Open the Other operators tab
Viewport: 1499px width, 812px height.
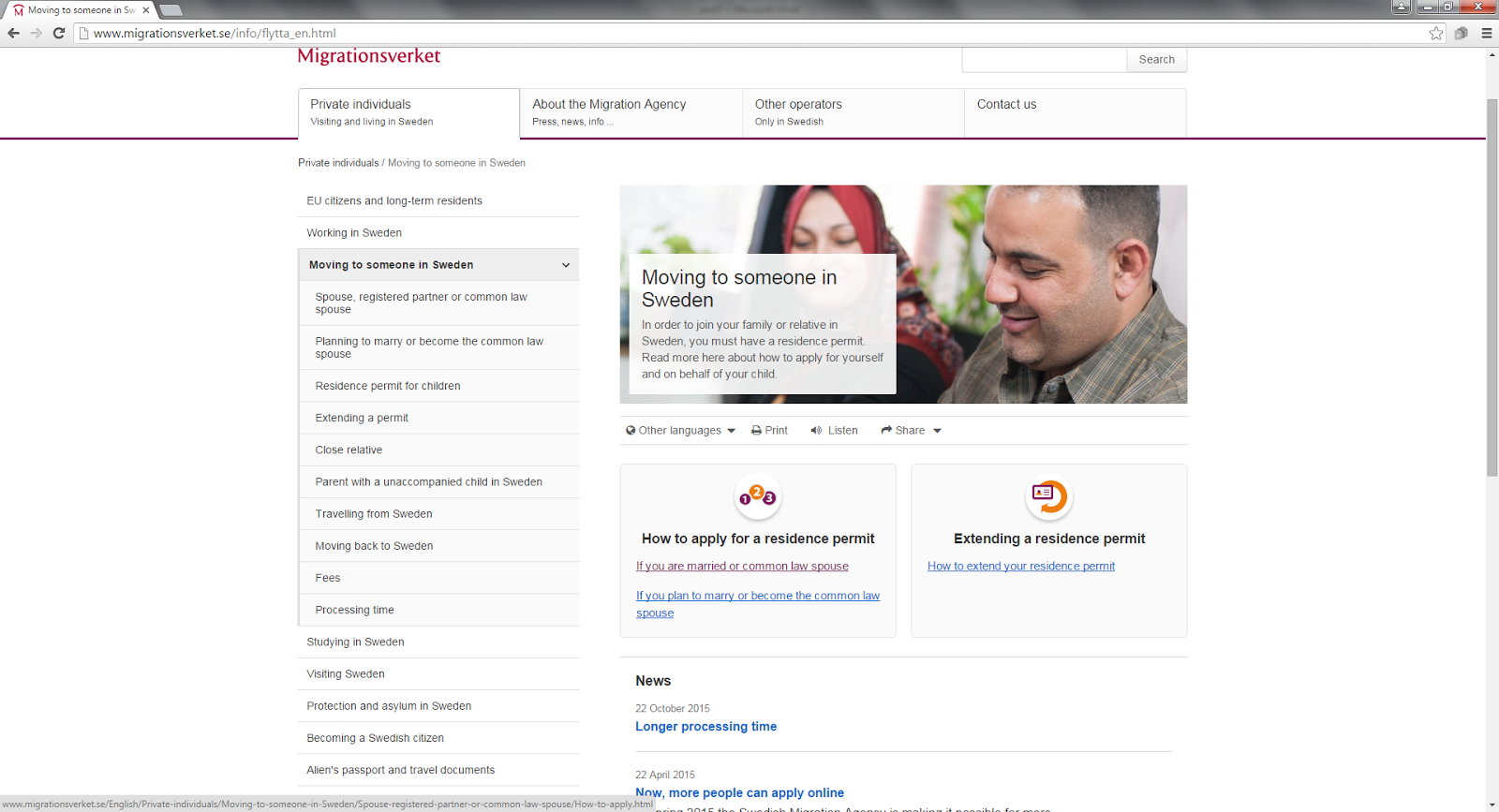853,112
